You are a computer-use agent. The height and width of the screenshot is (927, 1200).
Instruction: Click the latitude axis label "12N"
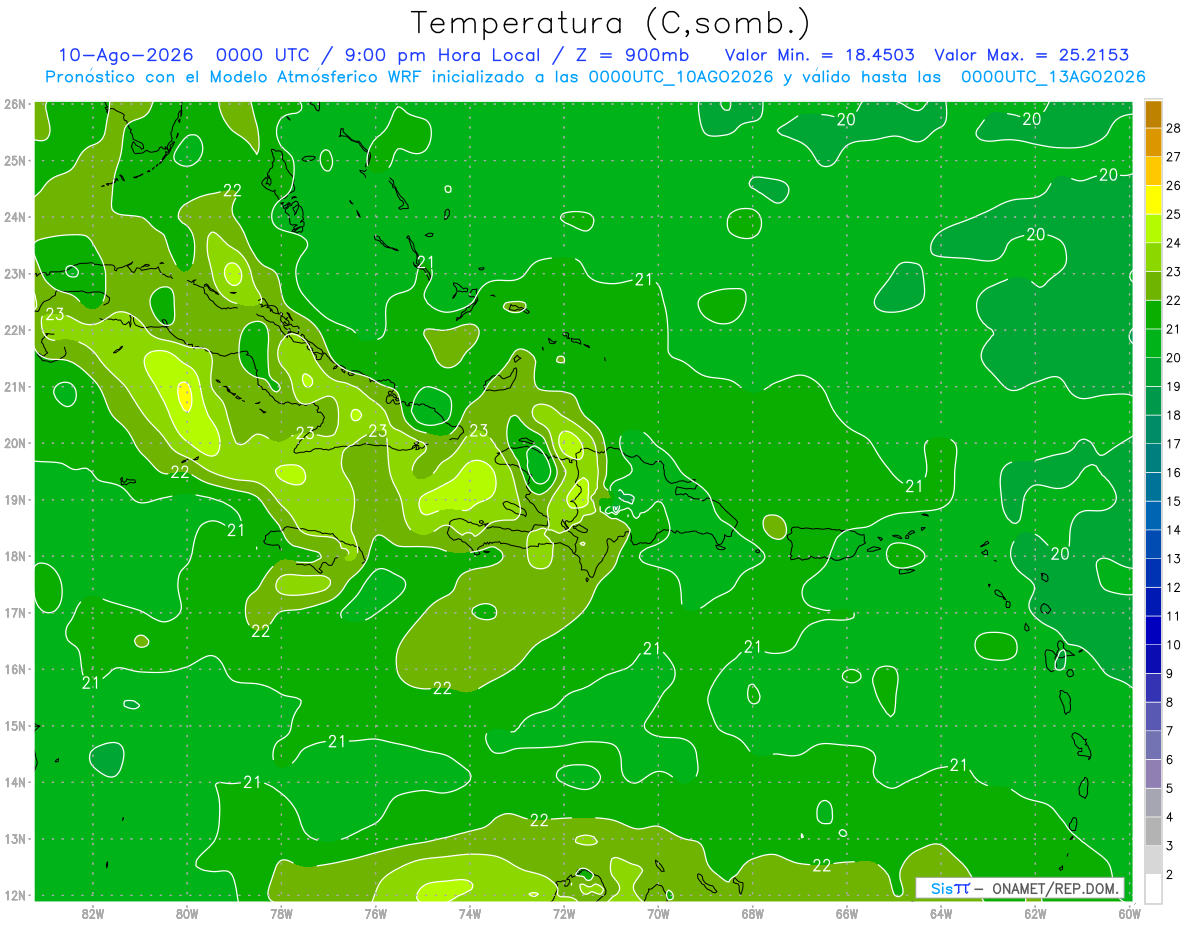15,895
